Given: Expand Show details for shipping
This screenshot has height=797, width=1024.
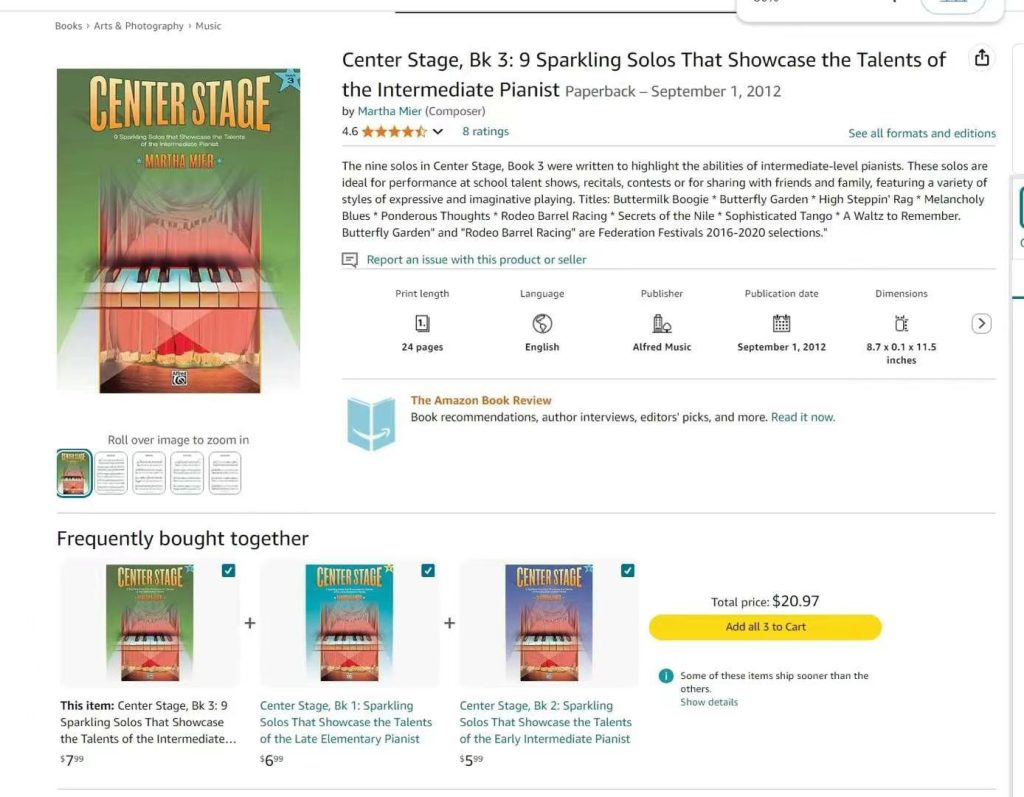Looking at the screenshot, I should pos(709,702).
